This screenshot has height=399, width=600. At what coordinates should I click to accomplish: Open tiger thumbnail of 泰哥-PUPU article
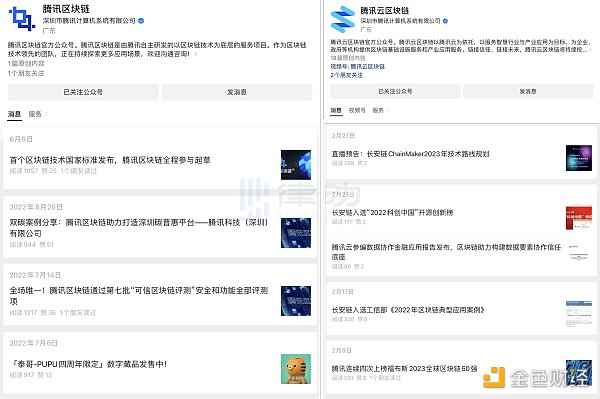pyautogui.click(x=296, y=369)
